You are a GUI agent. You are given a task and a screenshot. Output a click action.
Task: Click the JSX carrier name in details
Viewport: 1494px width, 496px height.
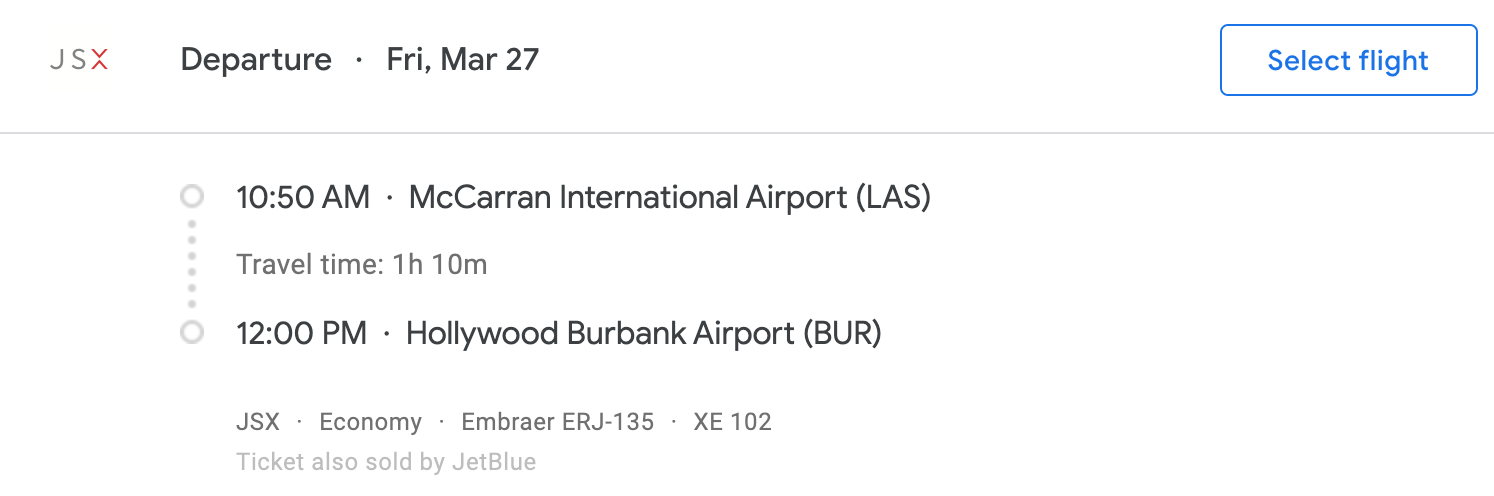(258, 422)
